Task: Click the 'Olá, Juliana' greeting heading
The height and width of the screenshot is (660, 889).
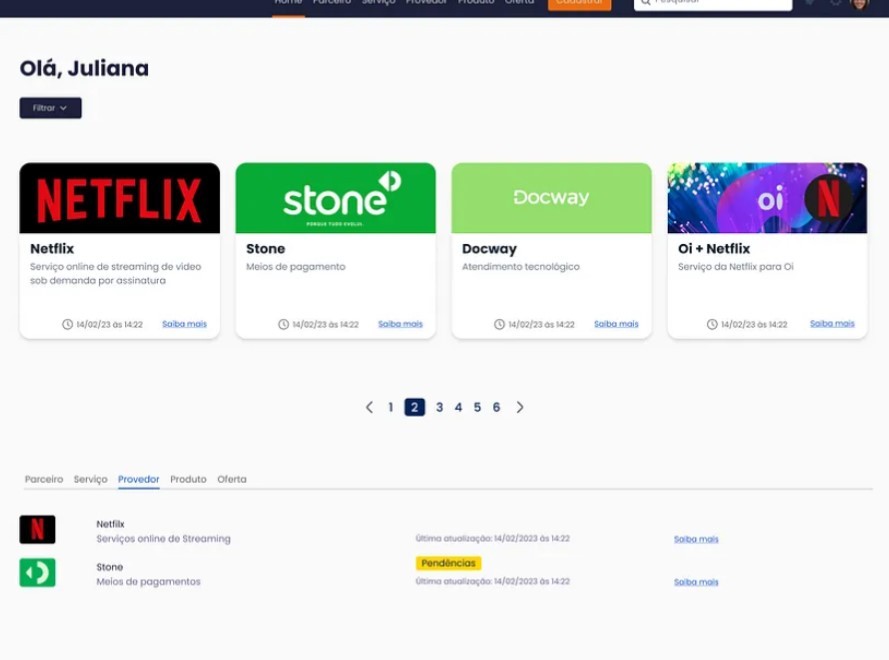Action: pyautogui.click(x=84, y=69)
